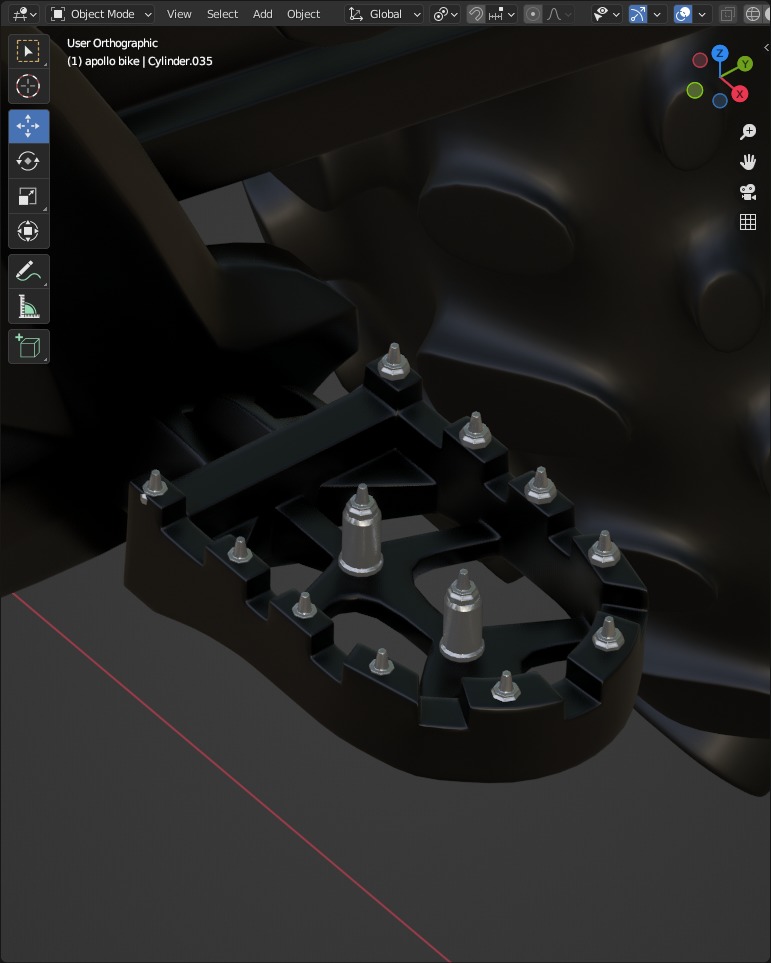Viewport: 771px width, 963px height.
Task: Click the blue Z axis gizmo ball
Action: point(720,53)
